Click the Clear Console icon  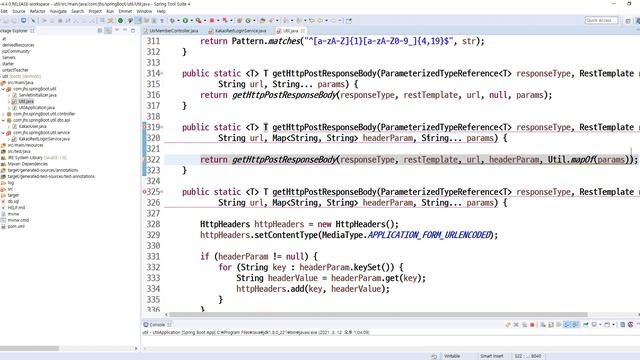tap(543, 325)
